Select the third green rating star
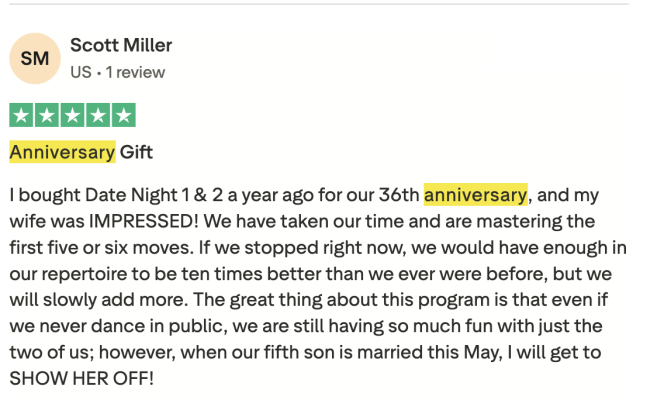The width and height of the screenshot is (664, 400). (72, 115)
